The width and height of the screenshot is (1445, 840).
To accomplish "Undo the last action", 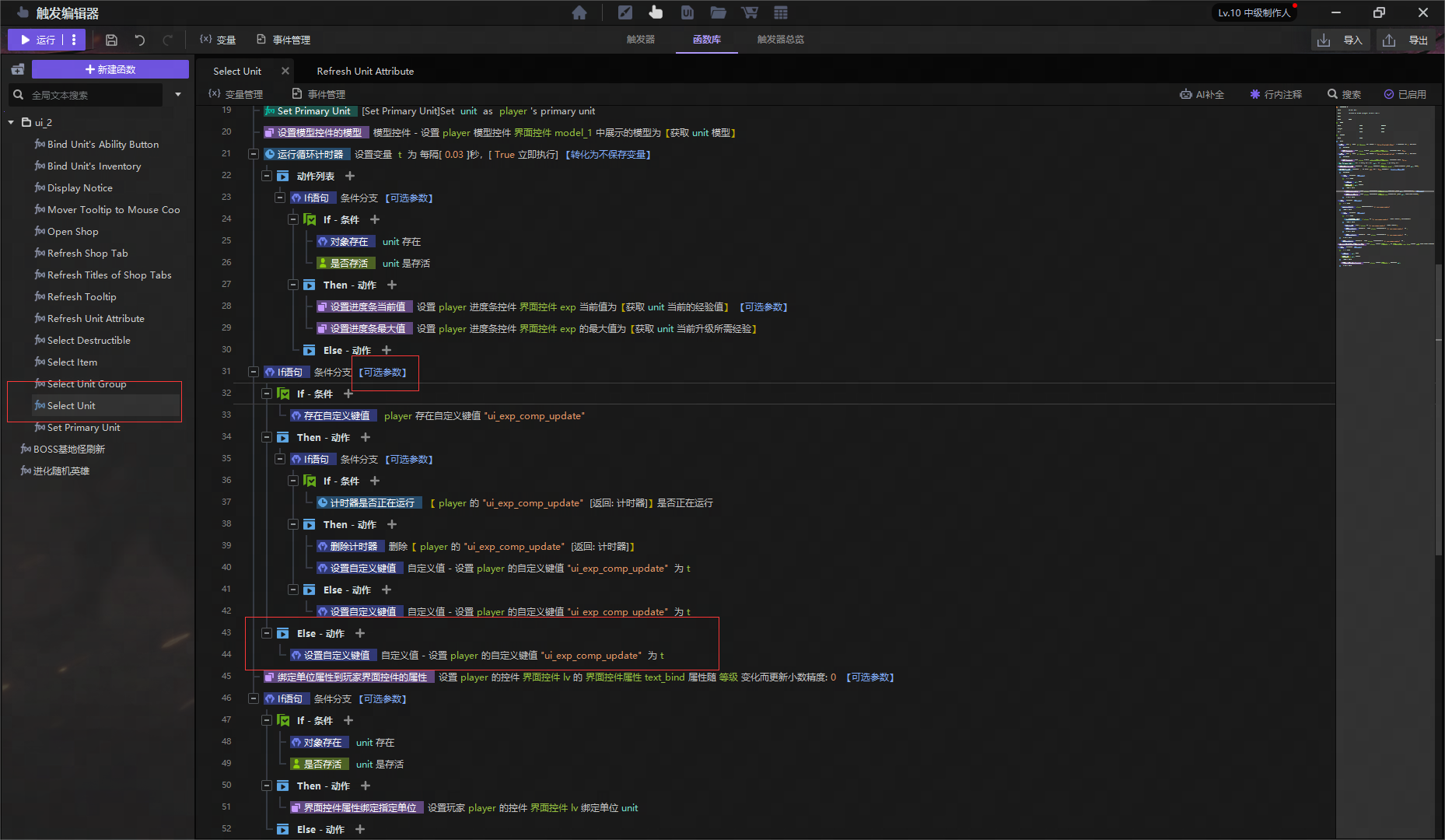I will coord(140,40).
